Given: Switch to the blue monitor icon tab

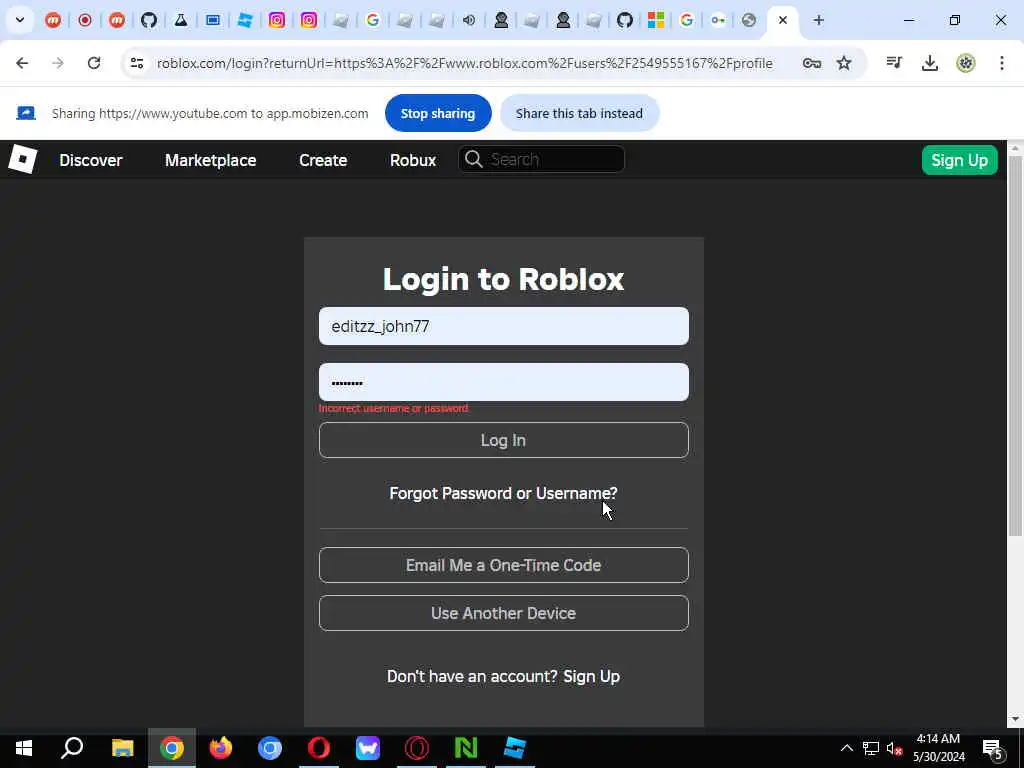Looking at the screenshot, I should (213, 20).
